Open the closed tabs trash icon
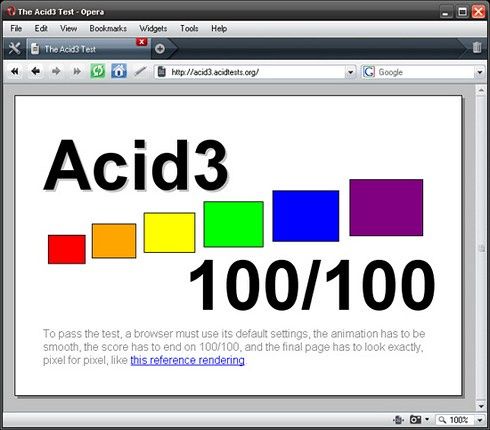 [477, 48]
